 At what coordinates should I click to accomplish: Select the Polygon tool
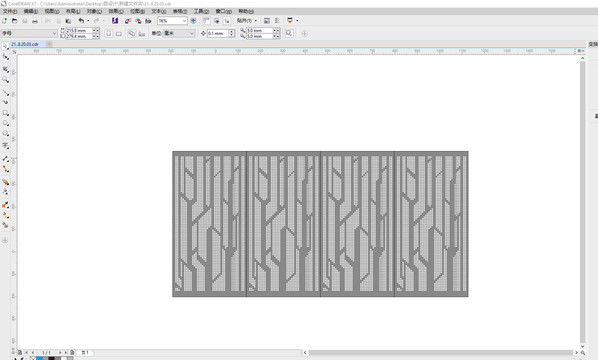(5, 133)
